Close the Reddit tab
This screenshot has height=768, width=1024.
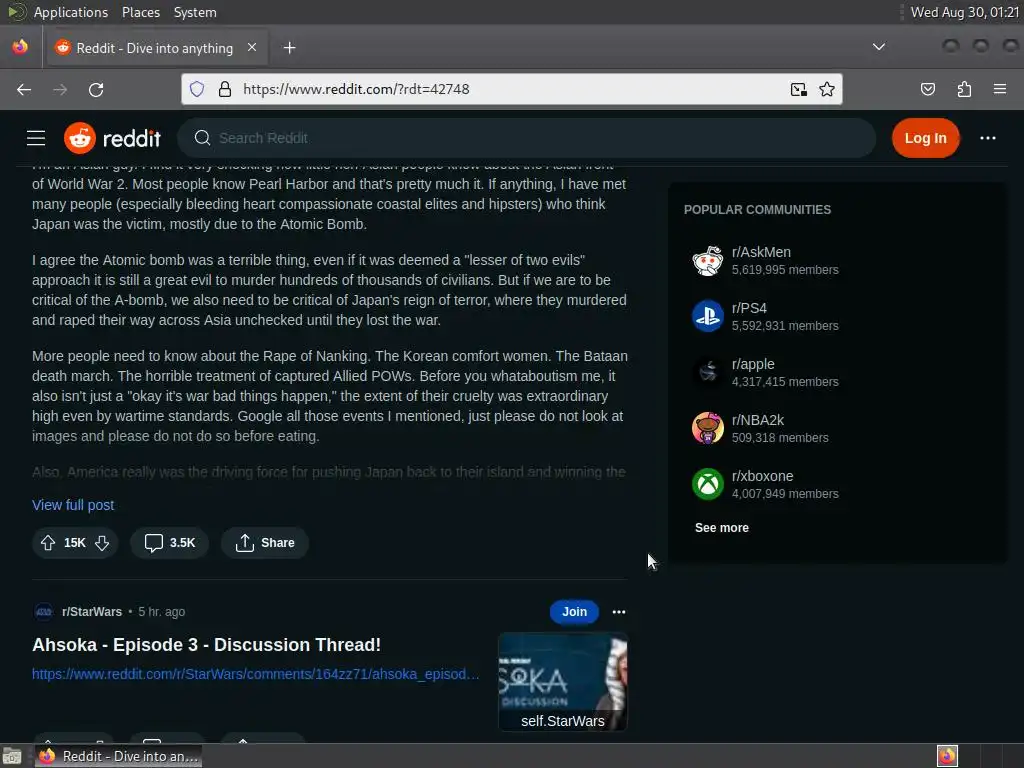coord(252,47)
